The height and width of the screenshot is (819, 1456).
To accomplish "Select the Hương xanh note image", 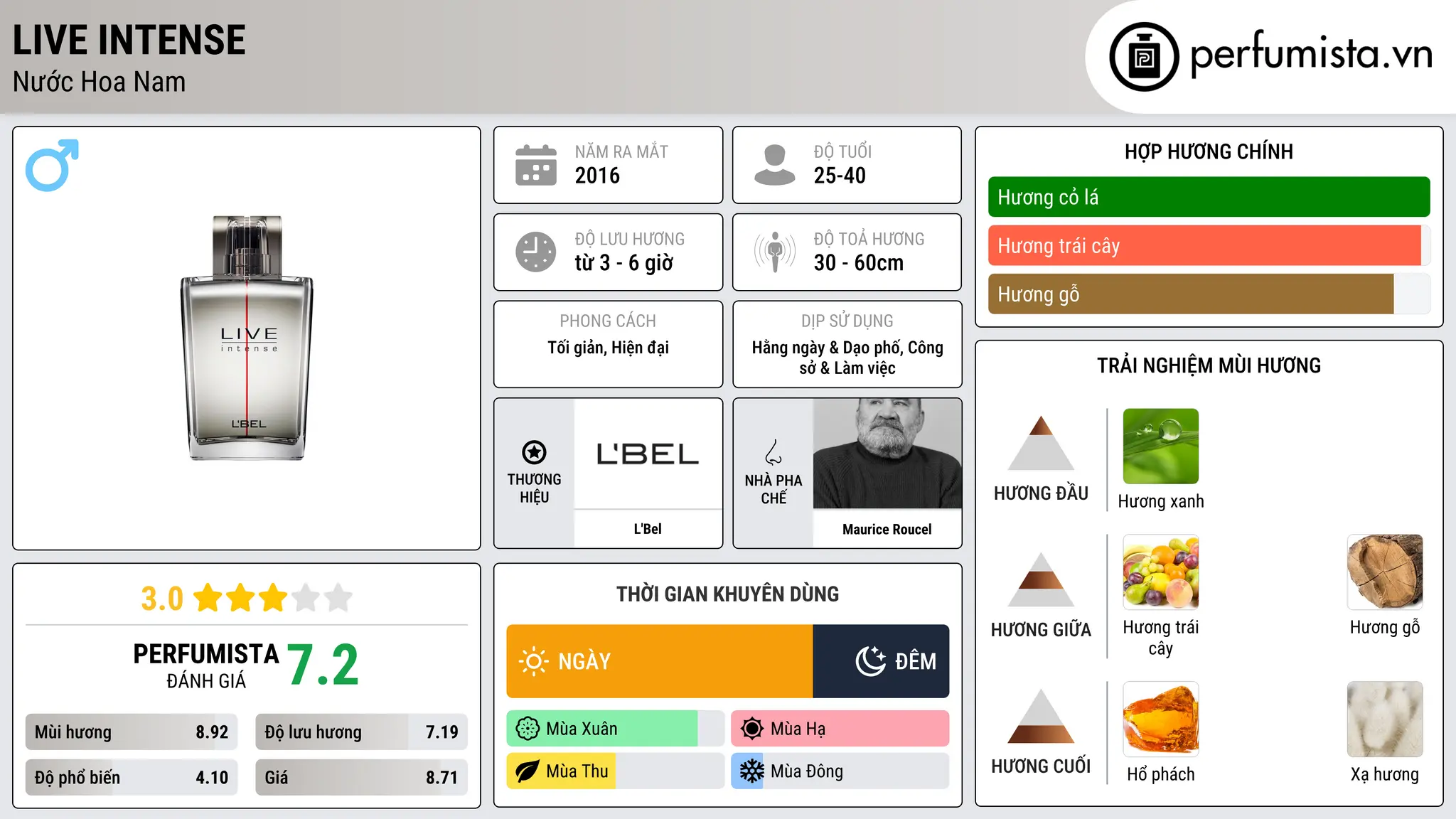I will (x=1160, y=446).
